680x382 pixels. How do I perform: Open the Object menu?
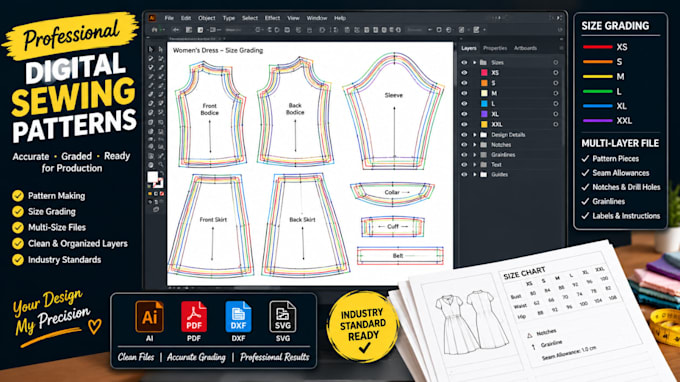pos(206,18)
